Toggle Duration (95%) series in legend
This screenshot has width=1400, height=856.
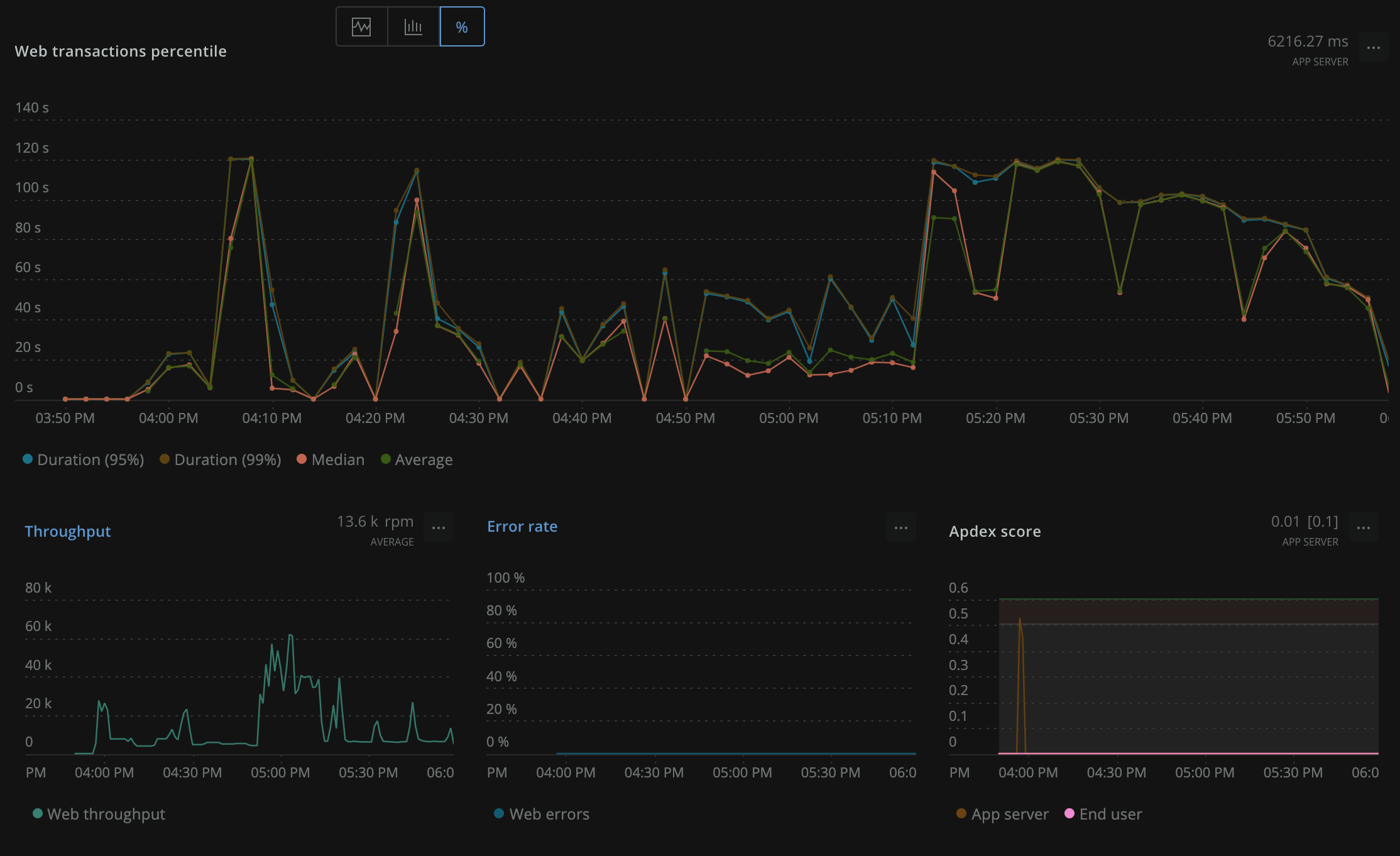[x=84, y=459]
